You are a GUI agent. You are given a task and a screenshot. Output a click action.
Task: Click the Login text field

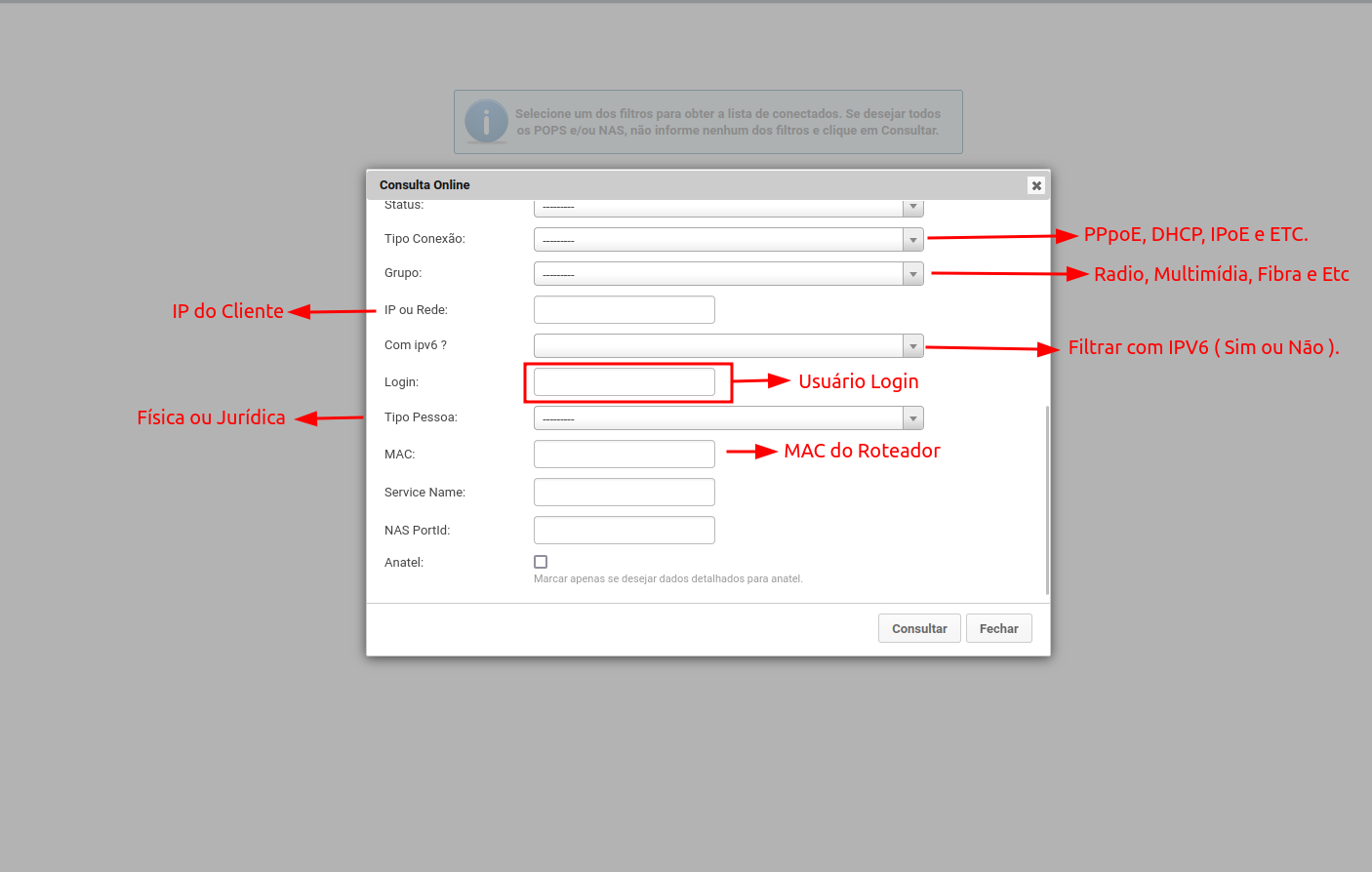pyautogui.click(x=625, y=382)
